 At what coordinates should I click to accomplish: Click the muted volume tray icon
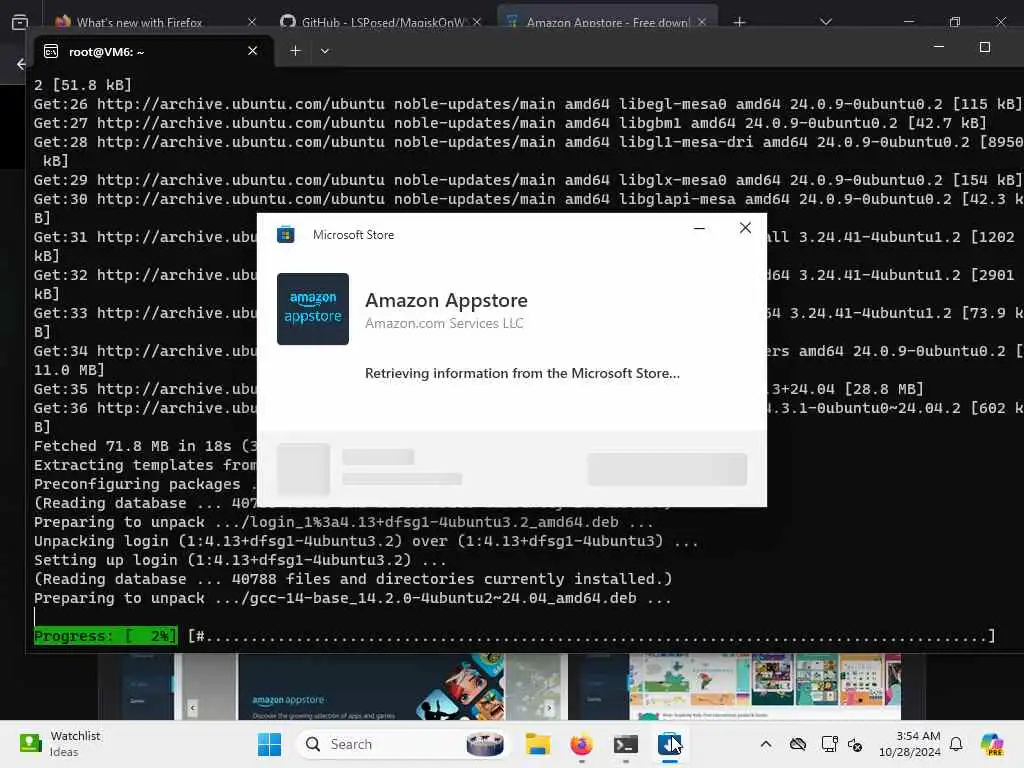coord(855,744)
